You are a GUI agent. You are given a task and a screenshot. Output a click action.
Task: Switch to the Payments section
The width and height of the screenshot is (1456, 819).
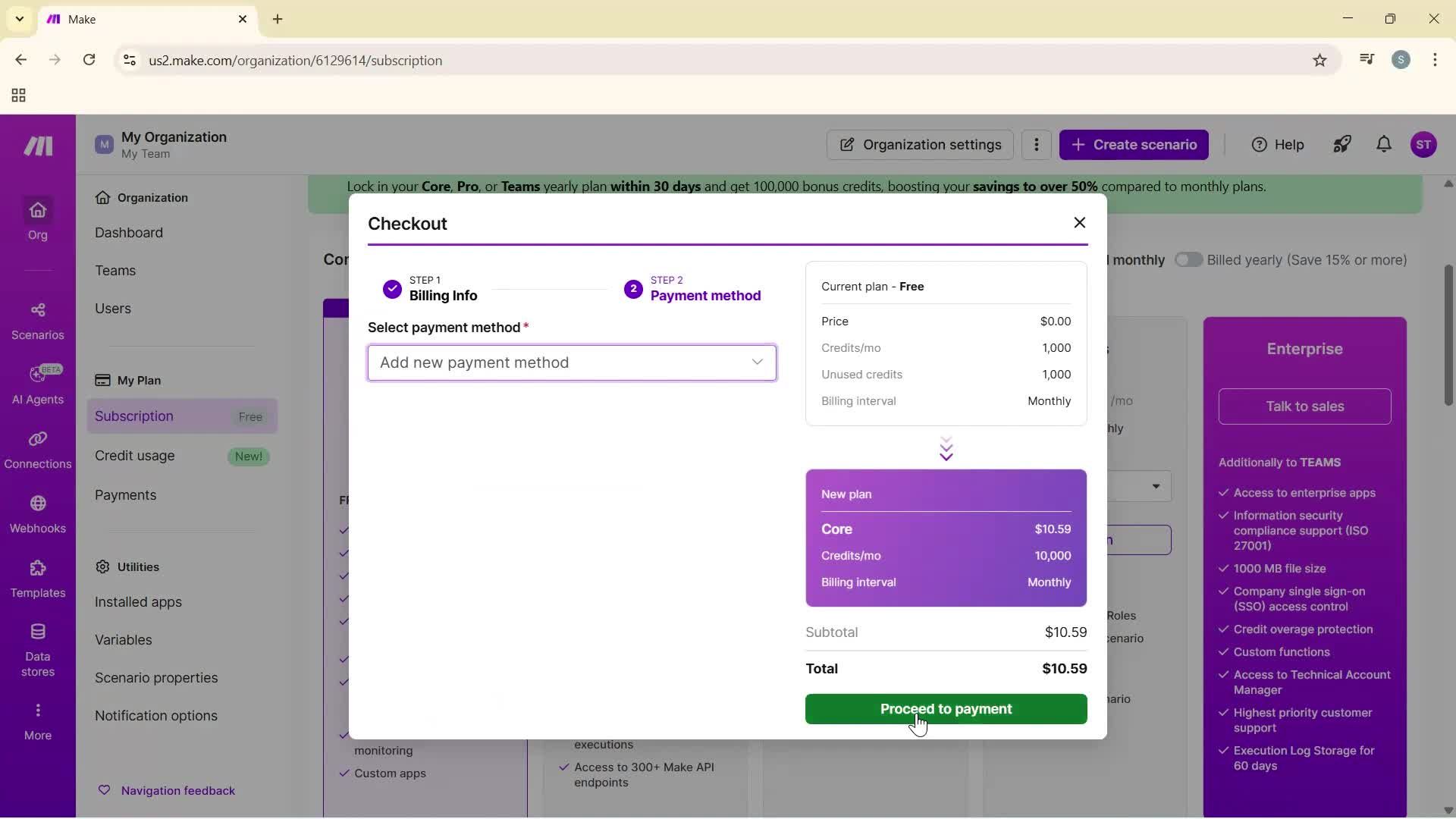(126, 495)
